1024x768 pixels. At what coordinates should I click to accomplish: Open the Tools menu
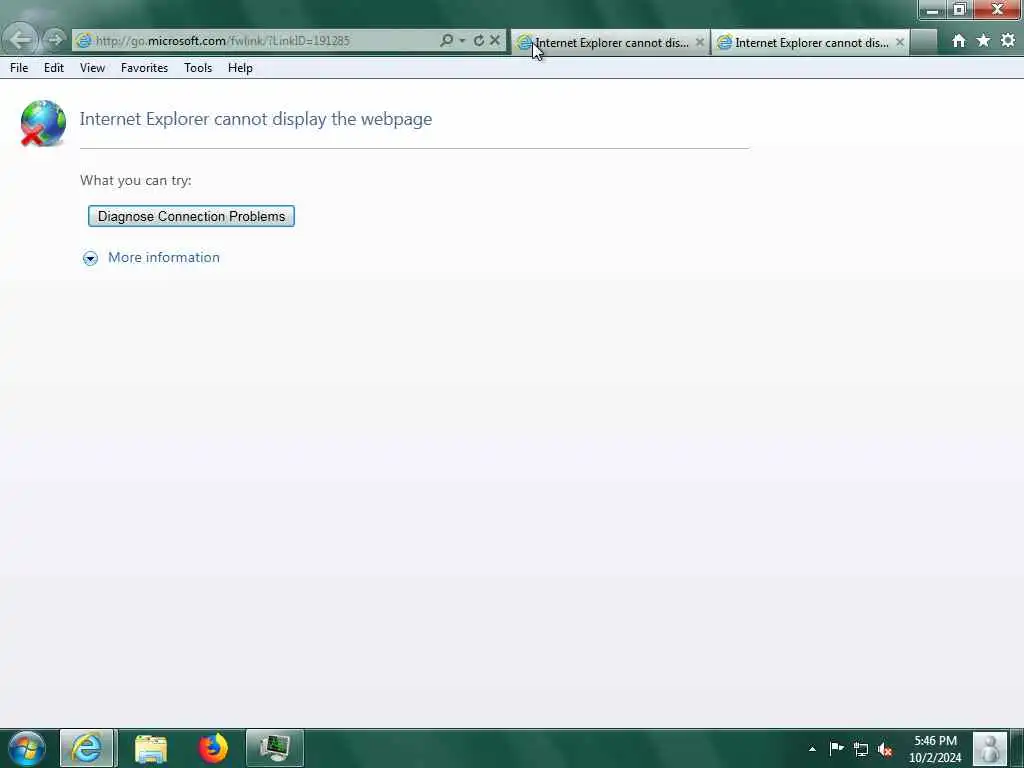(x=198, y=68)
